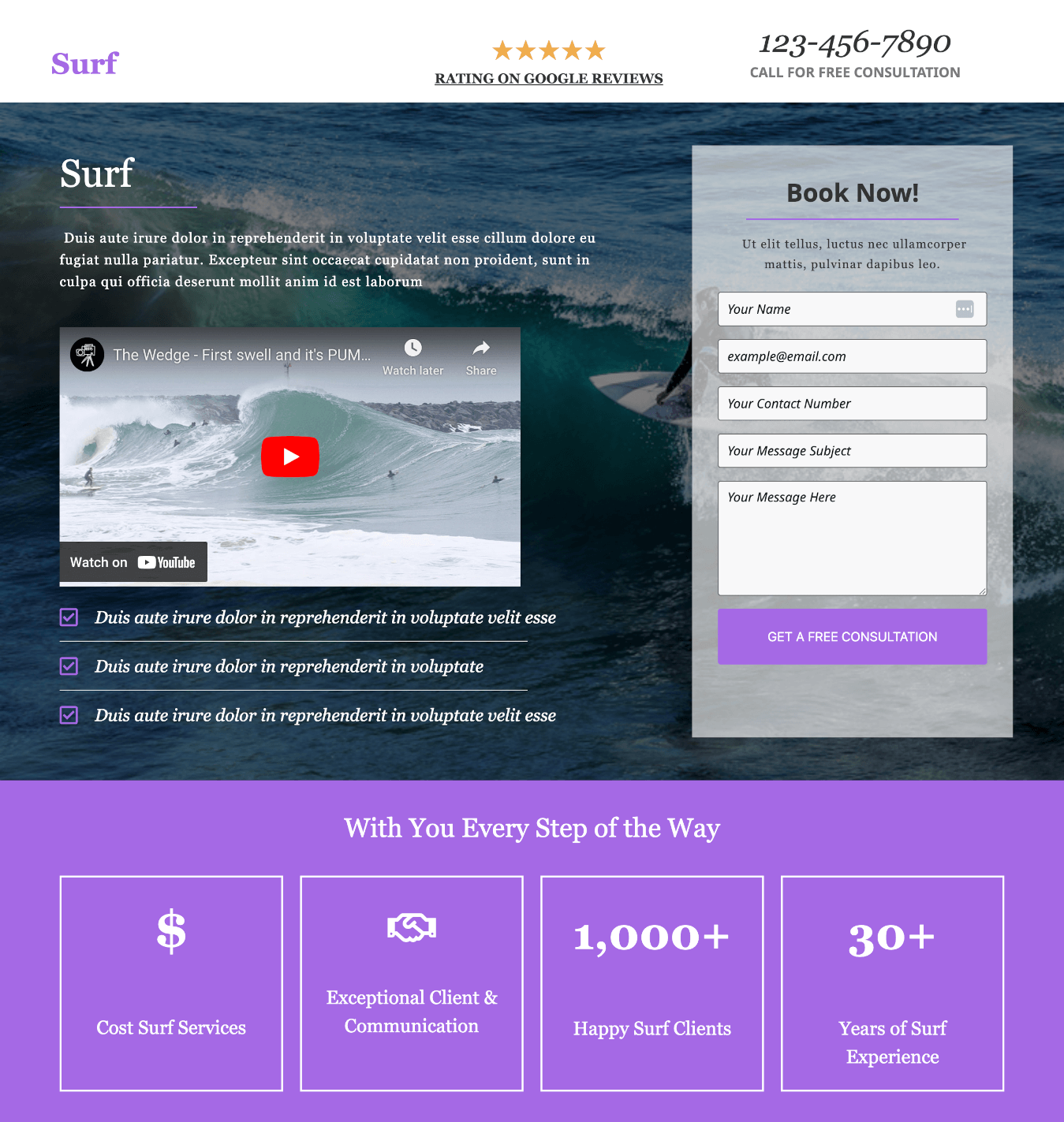The width and height of the screenshot is (1064, 1122).
Task: Click the second checkmark list icon
Action: coord(69,666)
